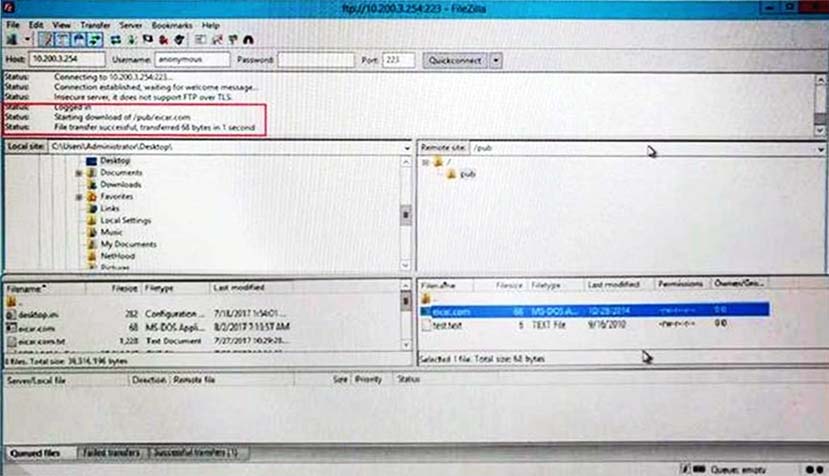
Task: Select Local Settings folder in local tree
Action: 125,221
